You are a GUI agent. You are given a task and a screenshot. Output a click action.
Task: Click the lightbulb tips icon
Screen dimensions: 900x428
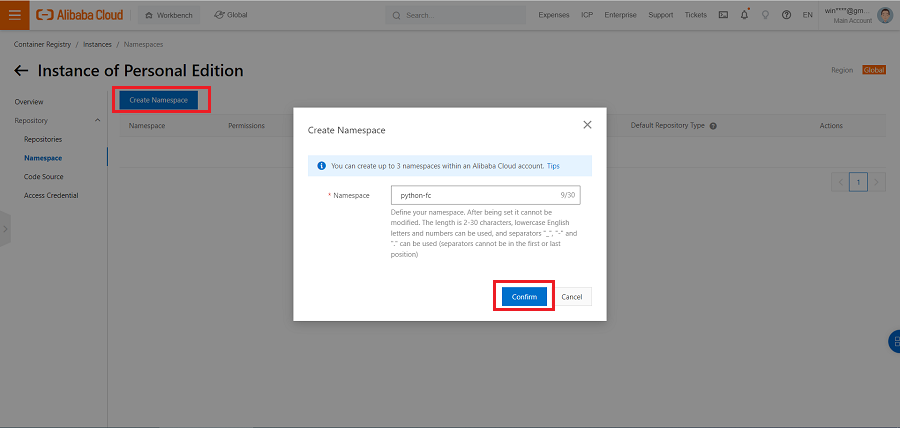[765, 15]
